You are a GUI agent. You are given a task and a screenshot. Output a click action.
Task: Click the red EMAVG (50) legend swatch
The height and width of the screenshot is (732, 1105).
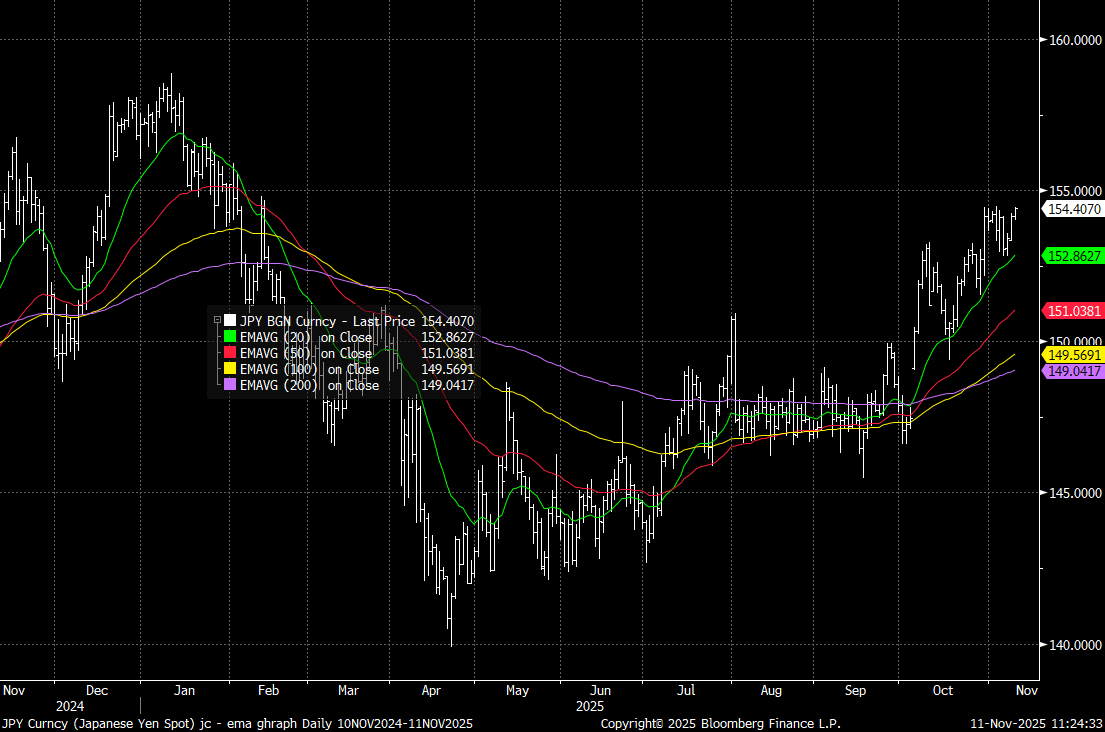tap(230, 353)
